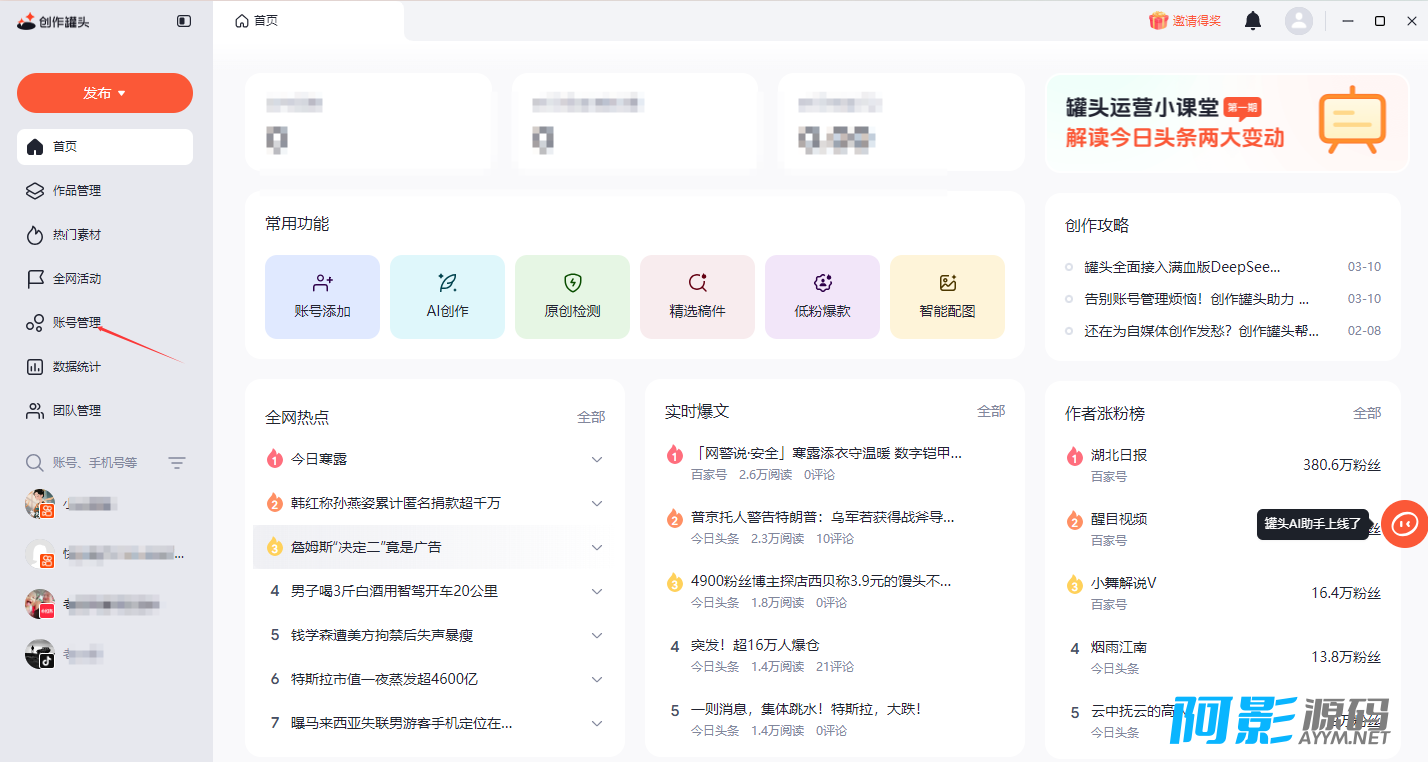Go to 账号管理 in sidebar
The height and width of the screenshot is (762, 1428).
coord(77,322)
